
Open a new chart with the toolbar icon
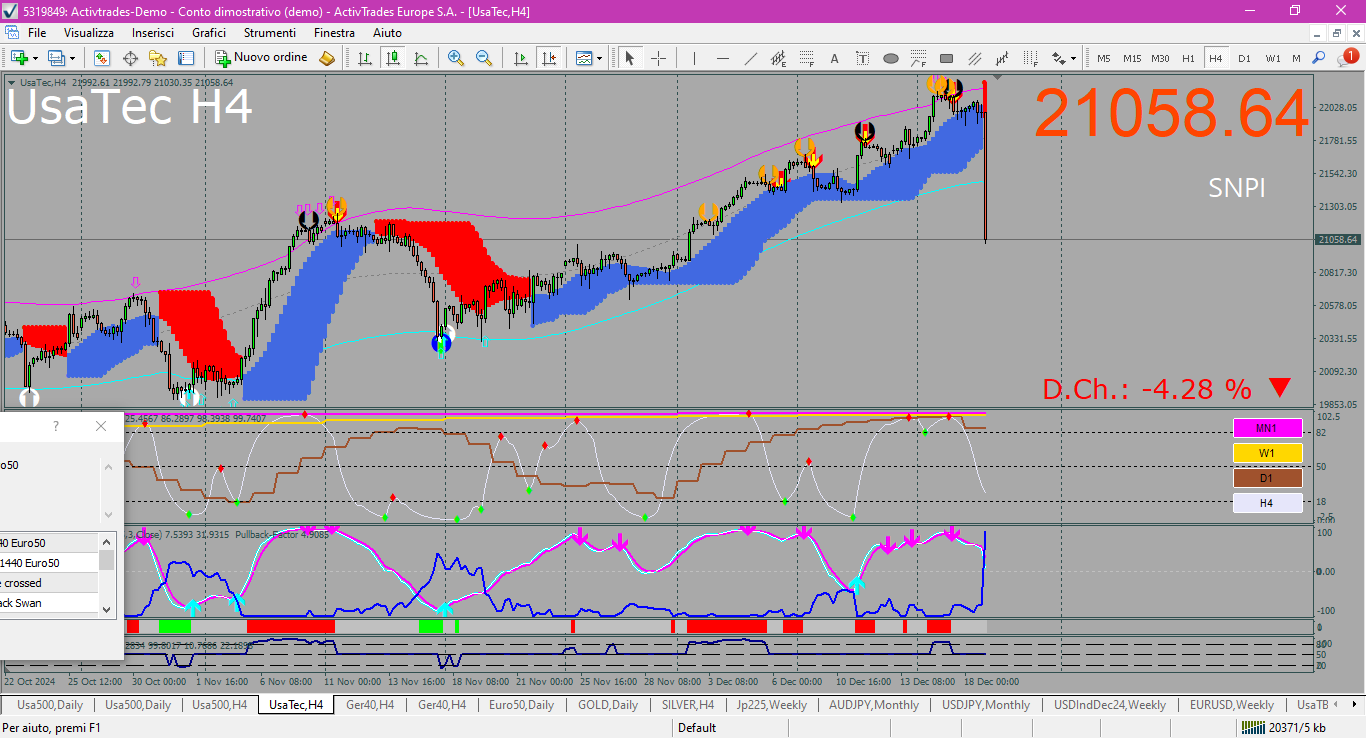coord(18,58)
